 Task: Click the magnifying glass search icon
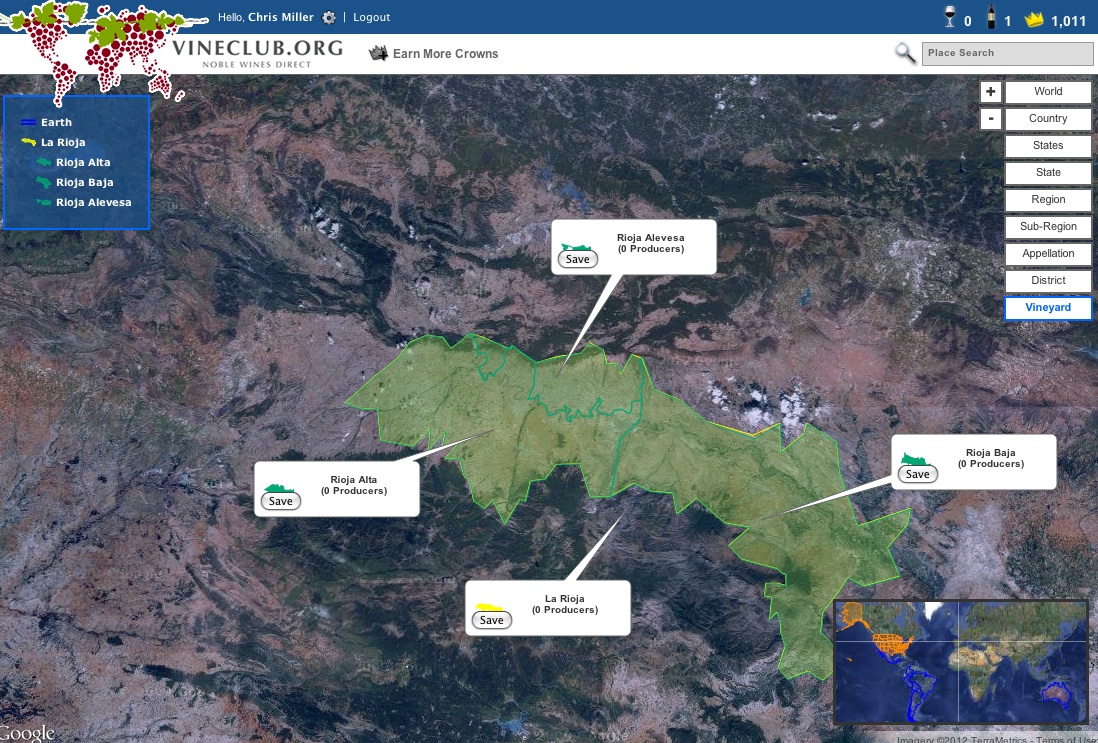905,53
